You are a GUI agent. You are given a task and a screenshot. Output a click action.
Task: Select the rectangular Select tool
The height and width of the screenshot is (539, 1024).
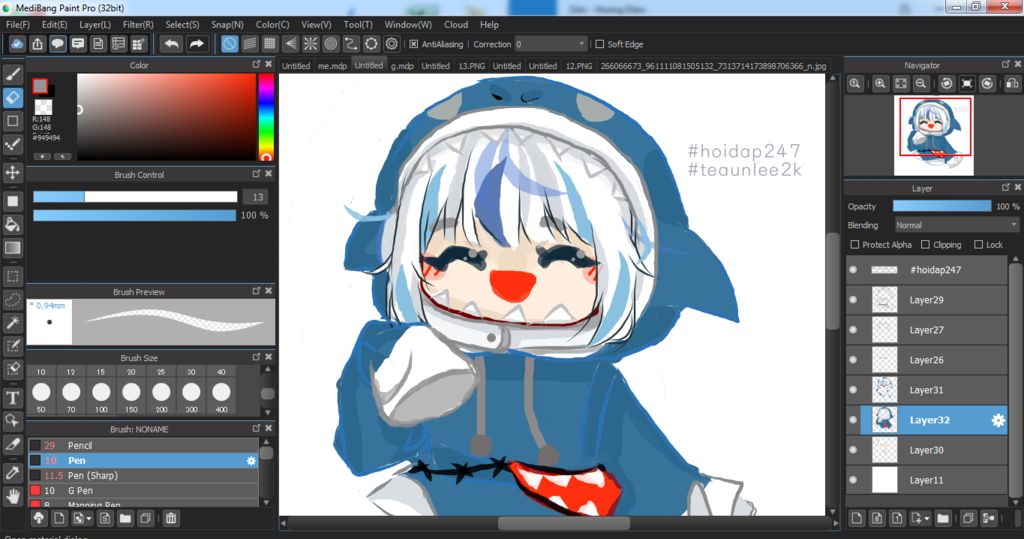click(x=12, y=276)
